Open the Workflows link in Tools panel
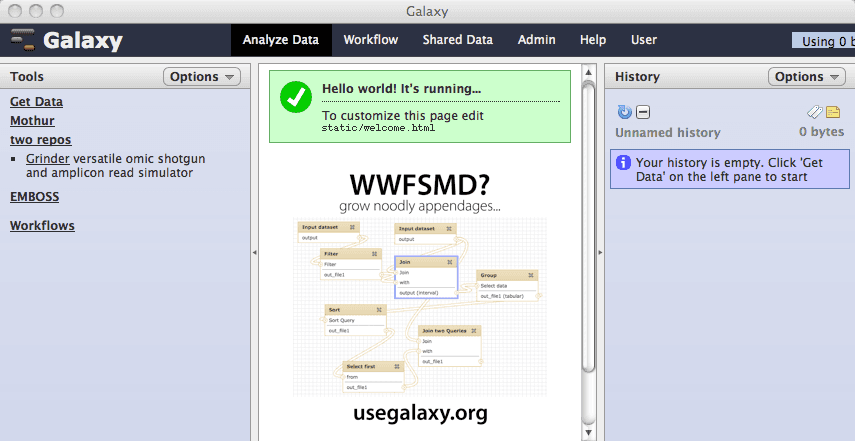Image resolution: width=855 pixels, height=441 pixels. (x=42, y=226)
